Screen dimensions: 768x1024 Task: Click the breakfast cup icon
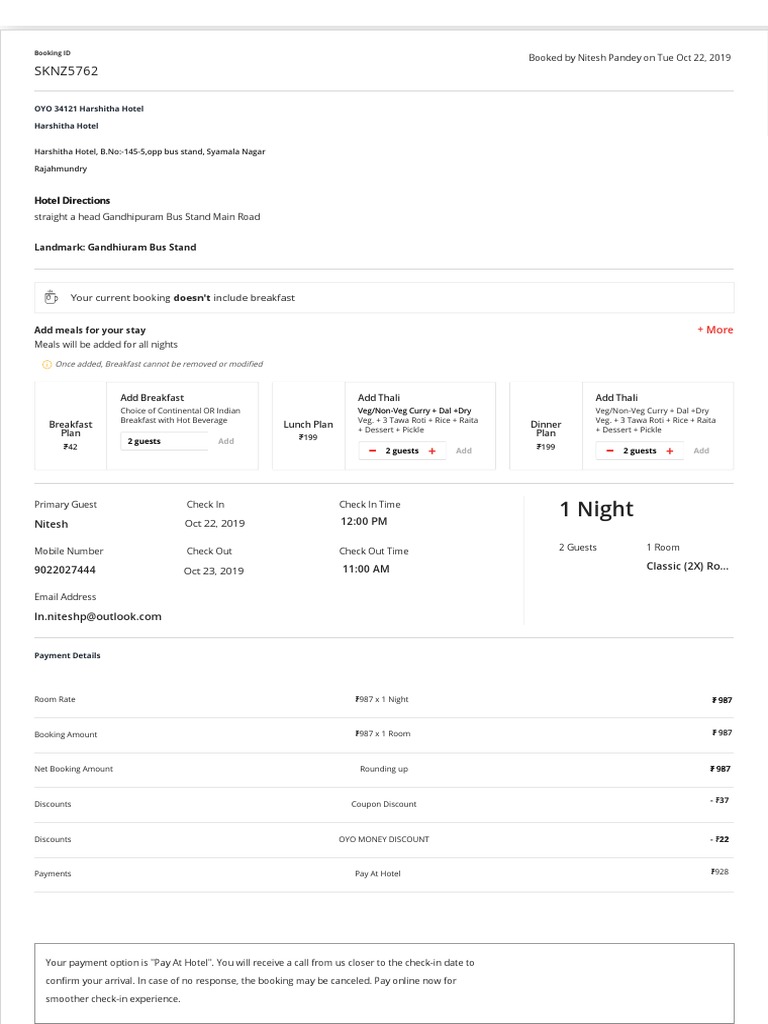(x=51, y=297)
